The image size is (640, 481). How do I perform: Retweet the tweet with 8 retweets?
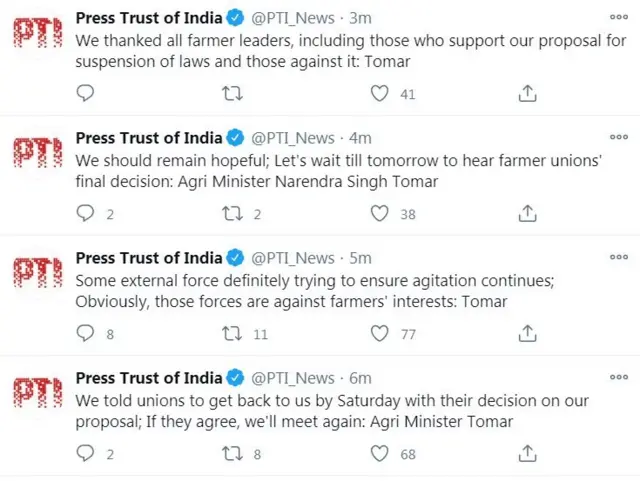[x=233, y=454]
